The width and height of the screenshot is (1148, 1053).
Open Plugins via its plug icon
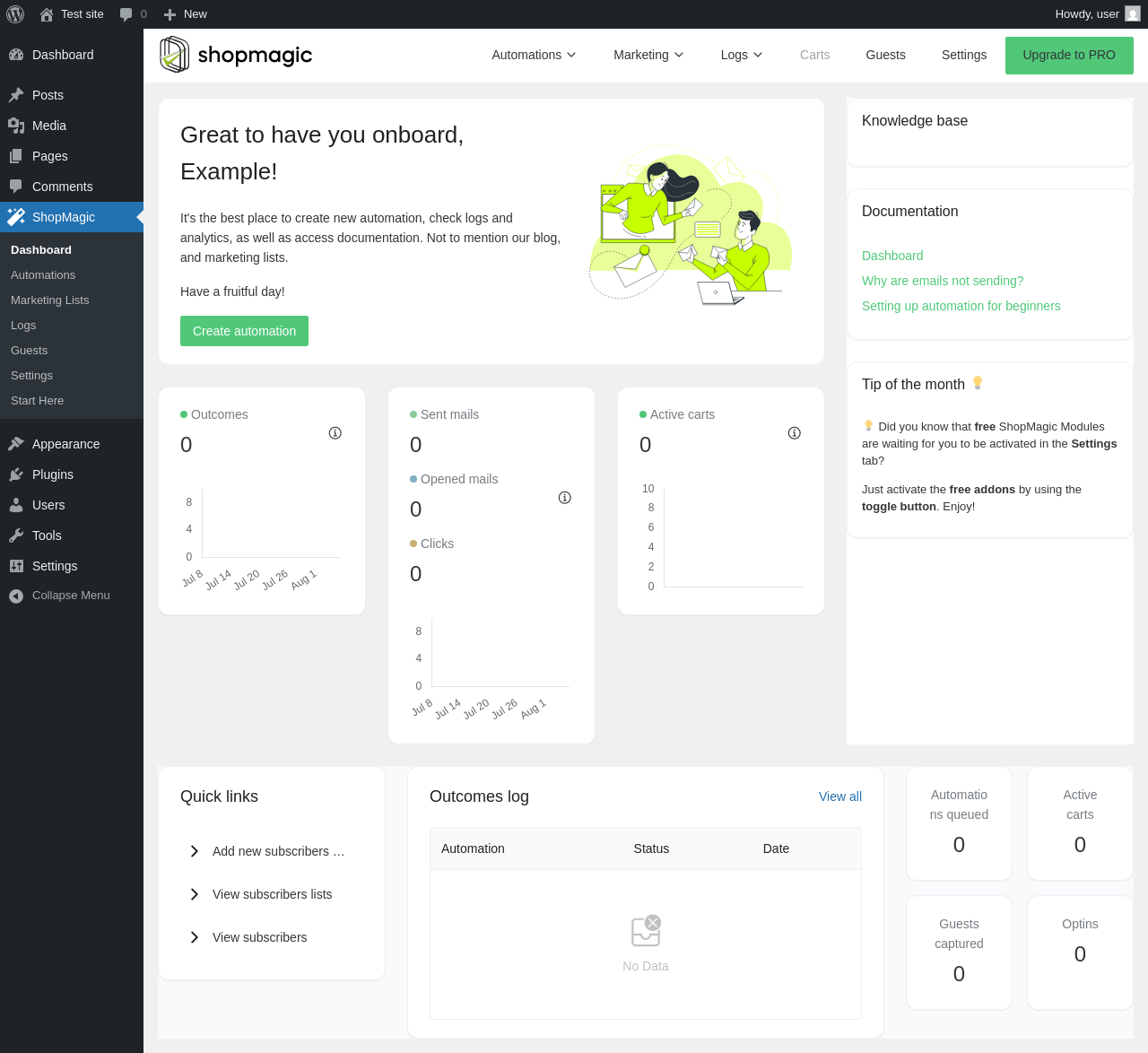pyautogui.click(x=16, y=474)
